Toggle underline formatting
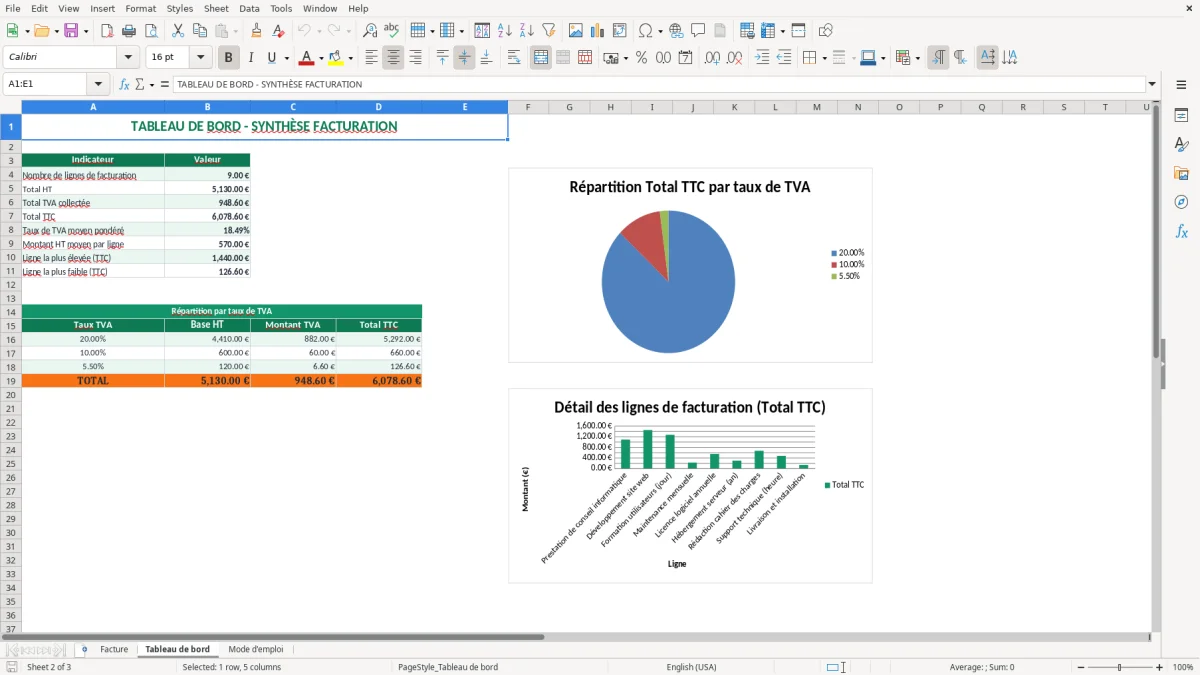Image resolution: width=1200 pixels, height=675 pixels. coord(271,58)
